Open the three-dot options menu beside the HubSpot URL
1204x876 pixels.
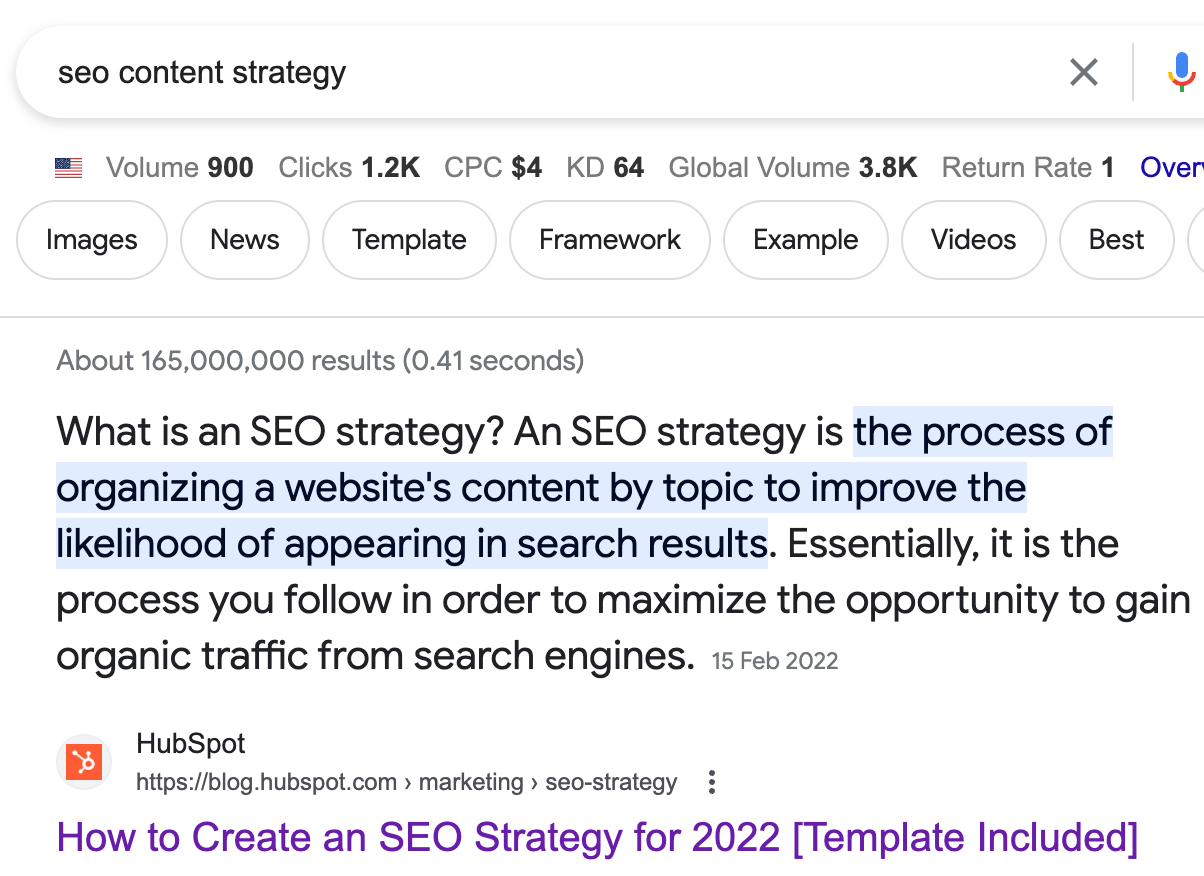(x=711, y=782)
